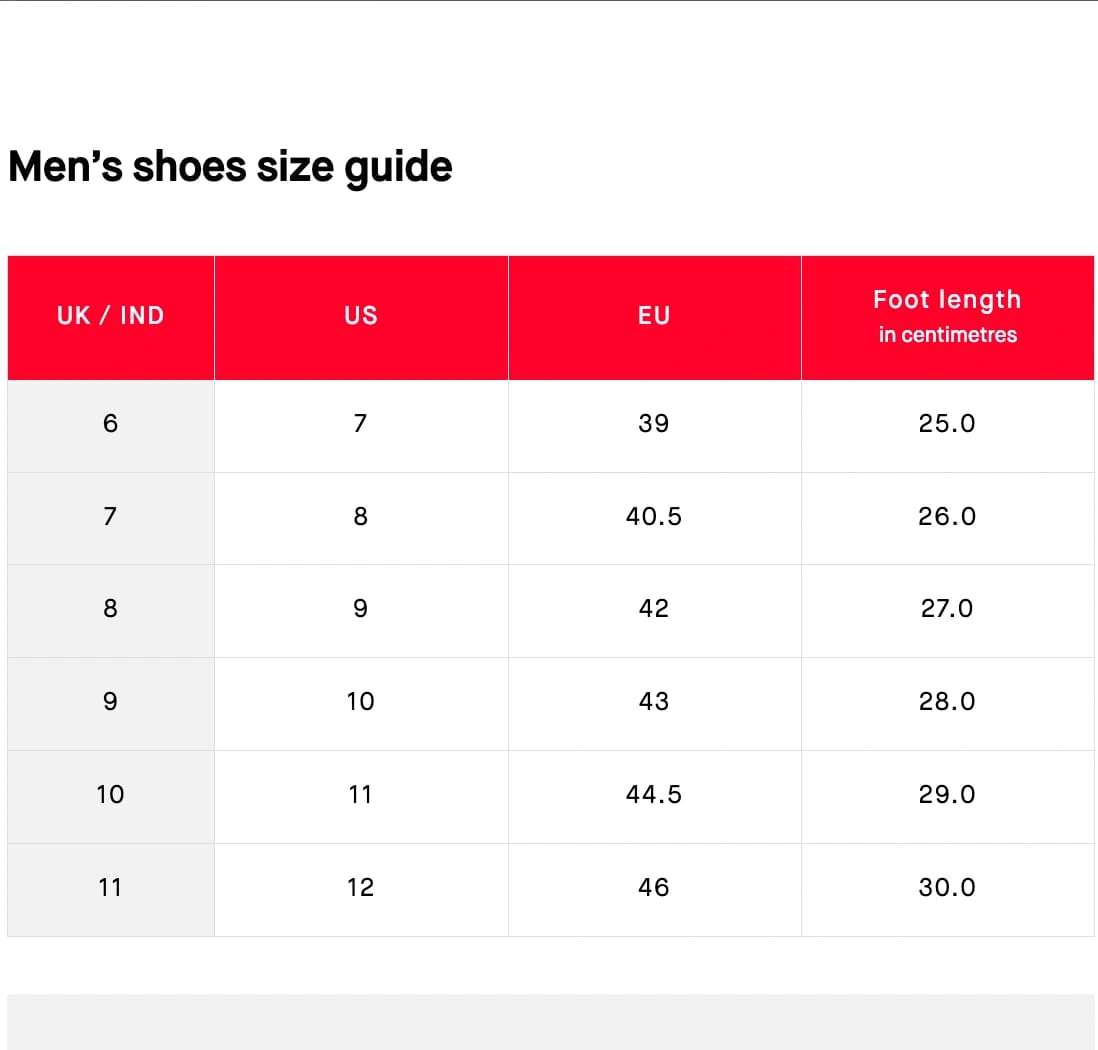The height and width of the screenshot is (1050, 1098).
Task: Click EU size 40.5 cell
Action: pos(655,518)
